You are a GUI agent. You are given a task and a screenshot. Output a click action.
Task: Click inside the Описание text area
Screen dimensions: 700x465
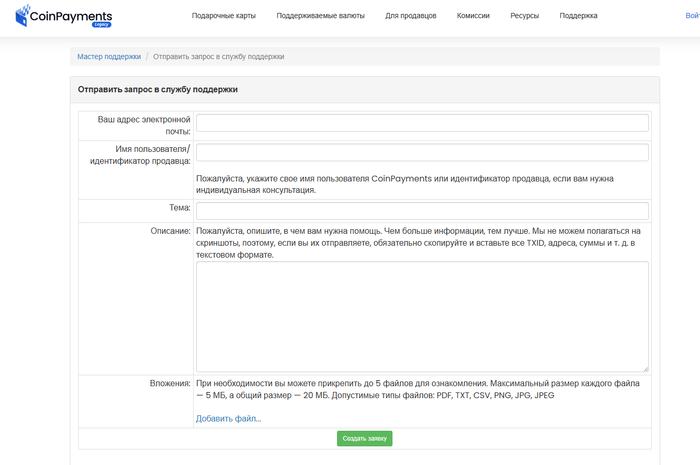[x=422, y=317]
